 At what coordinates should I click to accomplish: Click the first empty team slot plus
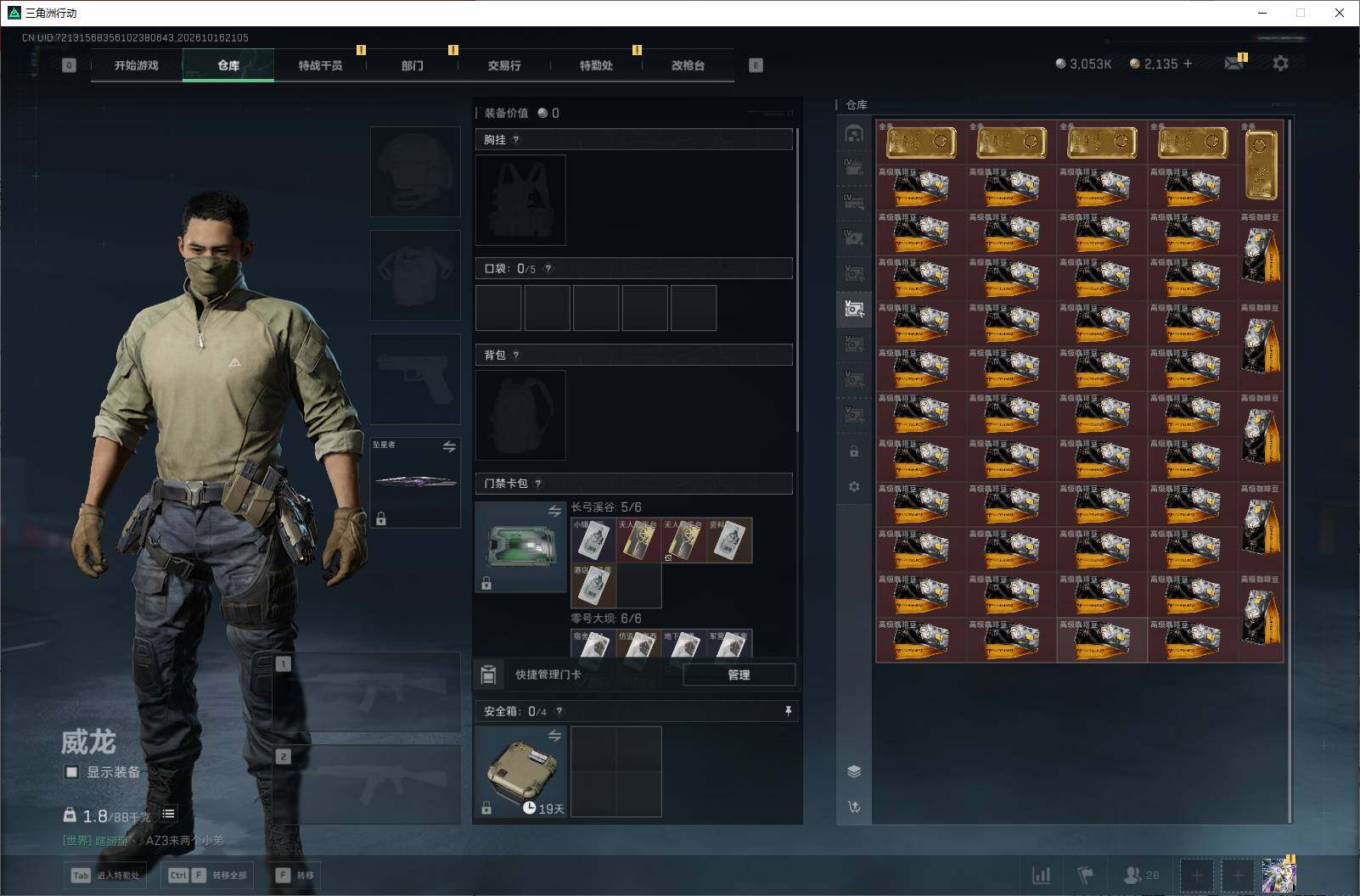[x=1197, y=875]
